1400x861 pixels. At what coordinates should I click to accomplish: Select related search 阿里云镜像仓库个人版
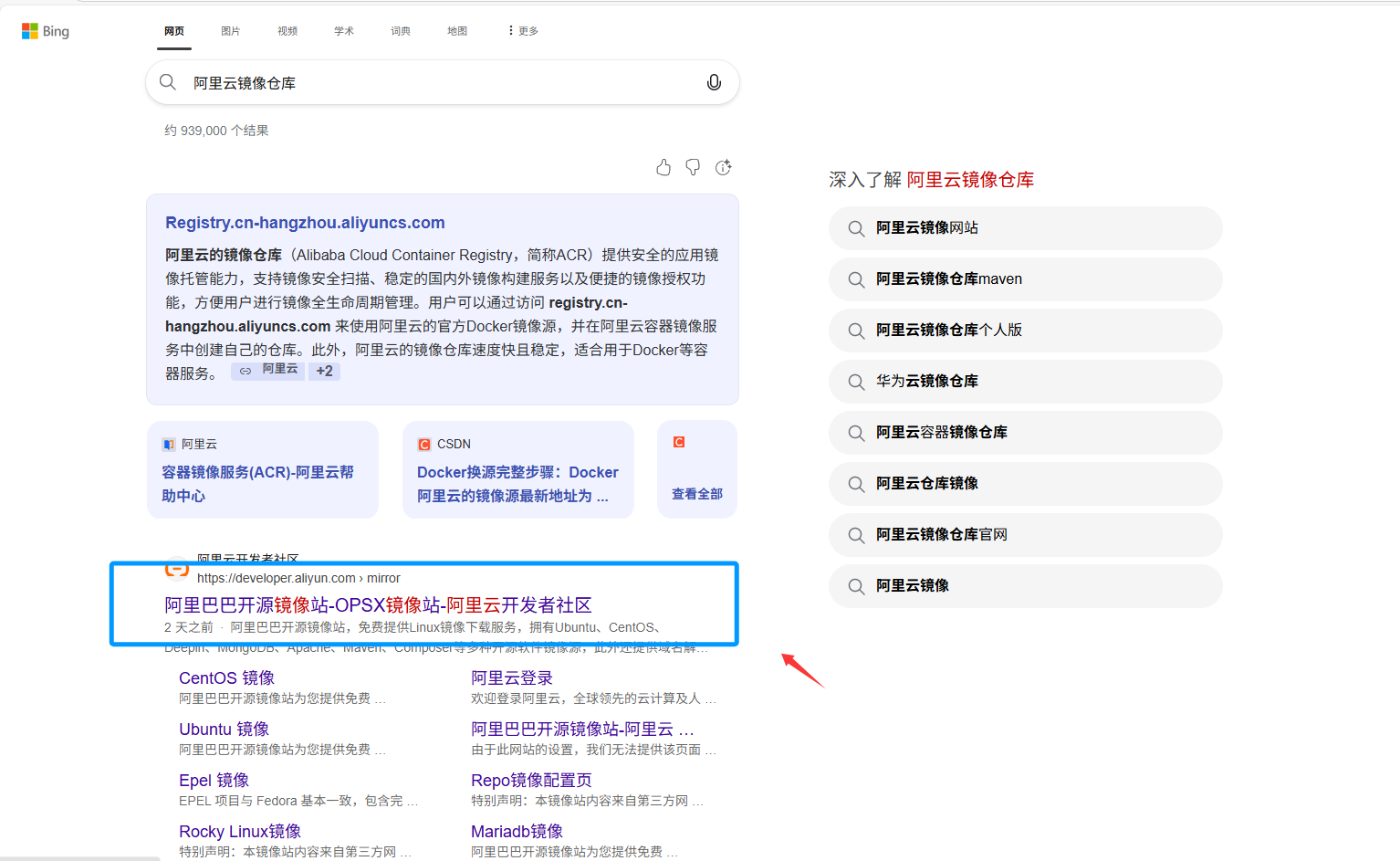[1026, 331]
